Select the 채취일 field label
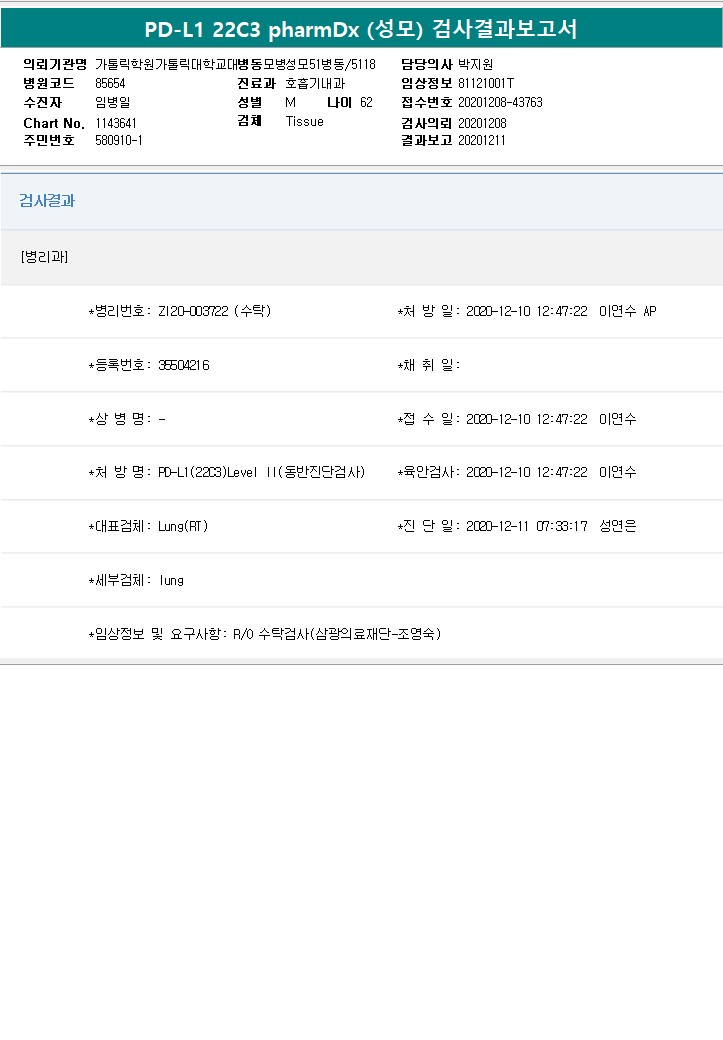 [428, 365]
